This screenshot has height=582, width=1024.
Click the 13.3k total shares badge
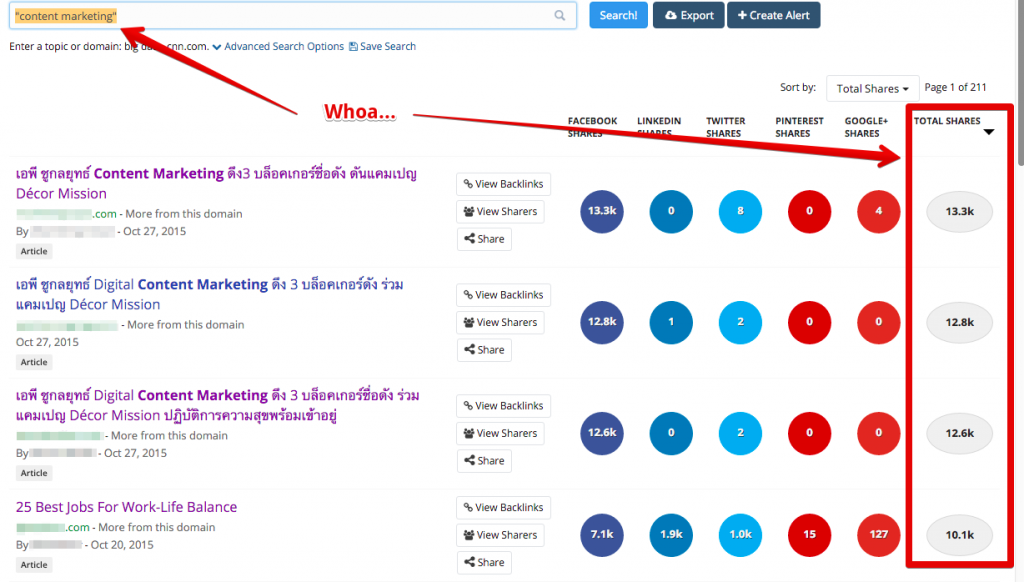click(959, 212)
